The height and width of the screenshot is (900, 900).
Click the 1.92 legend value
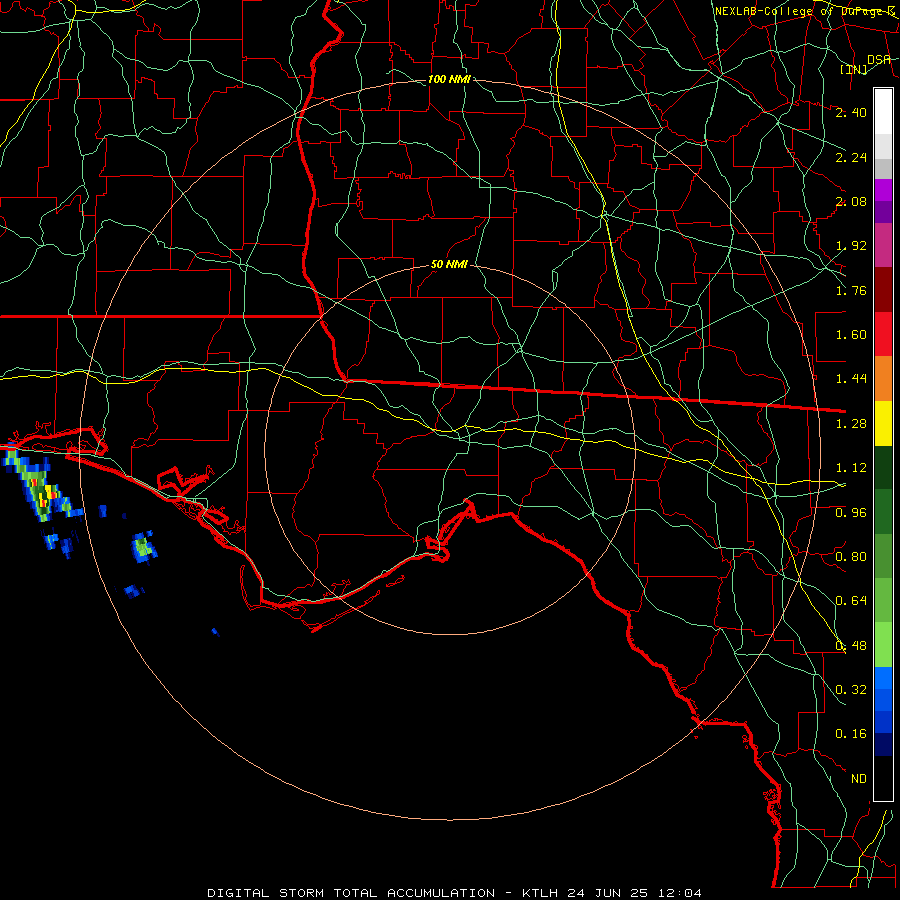[851, 246]
